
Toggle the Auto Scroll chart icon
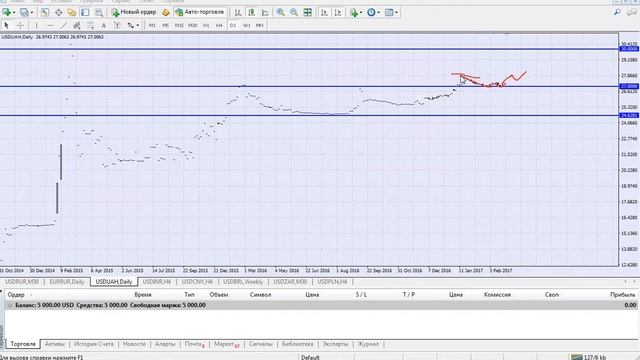[324, 13]
